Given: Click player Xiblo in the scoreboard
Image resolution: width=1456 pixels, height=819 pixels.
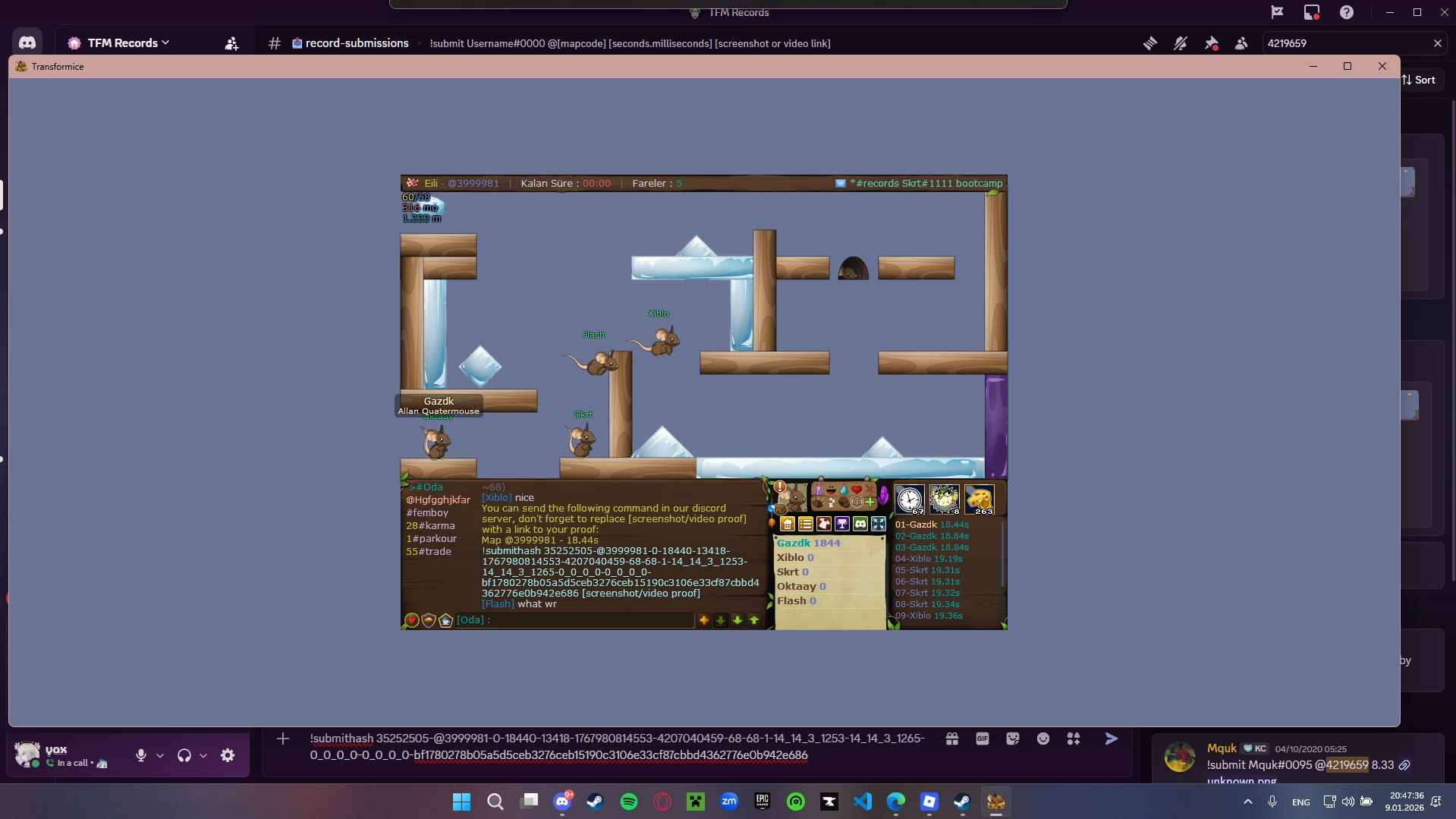Looking at the screenshot, I should tap(794, 558).
